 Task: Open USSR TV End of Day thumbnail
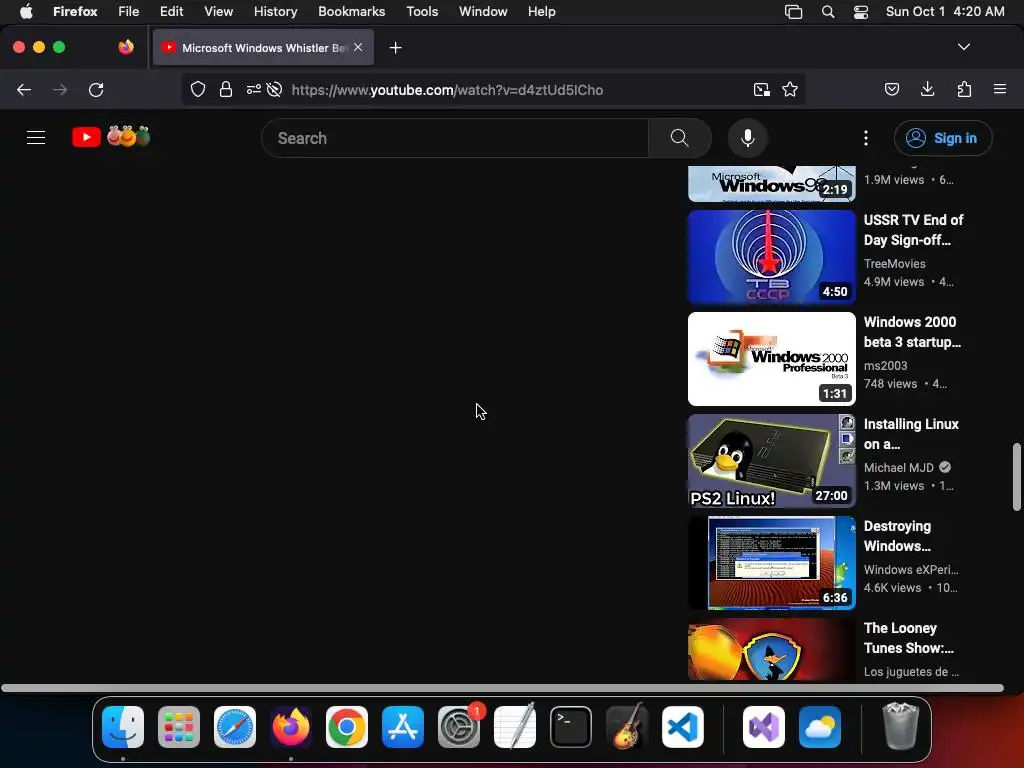[x=771, y=257]
